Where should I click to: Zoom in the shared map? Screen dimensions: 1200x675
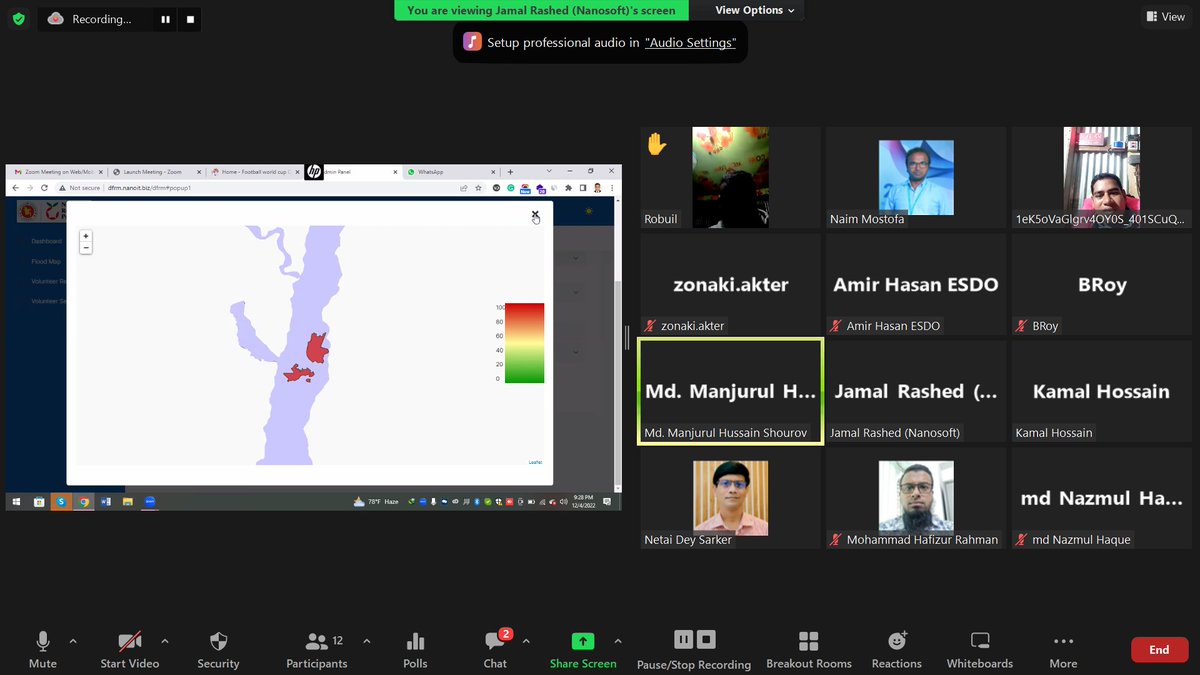pos(86,236)
